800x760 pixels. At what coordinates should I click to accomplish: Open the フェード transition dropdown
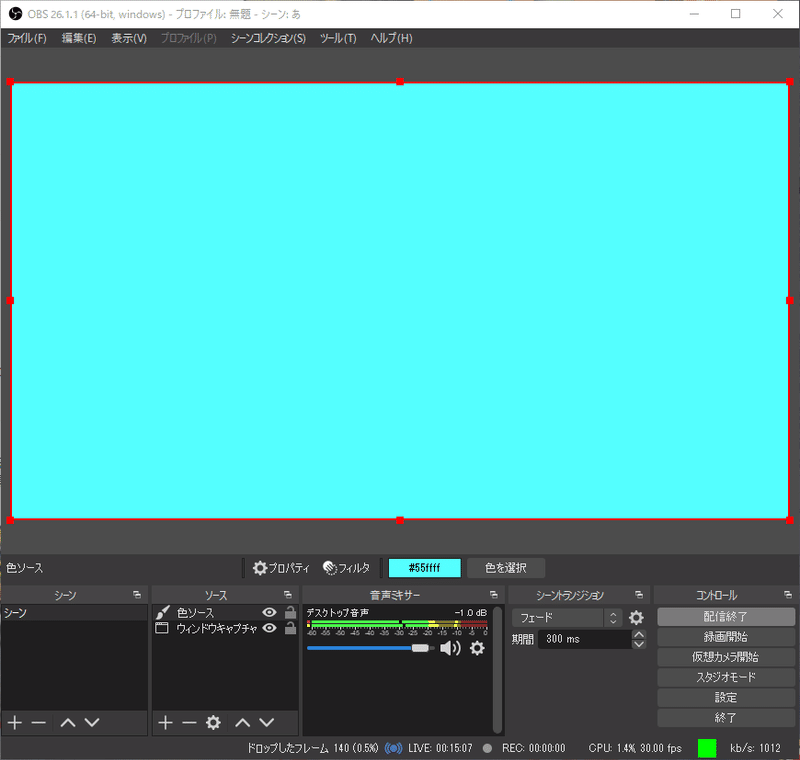(567, 618)
